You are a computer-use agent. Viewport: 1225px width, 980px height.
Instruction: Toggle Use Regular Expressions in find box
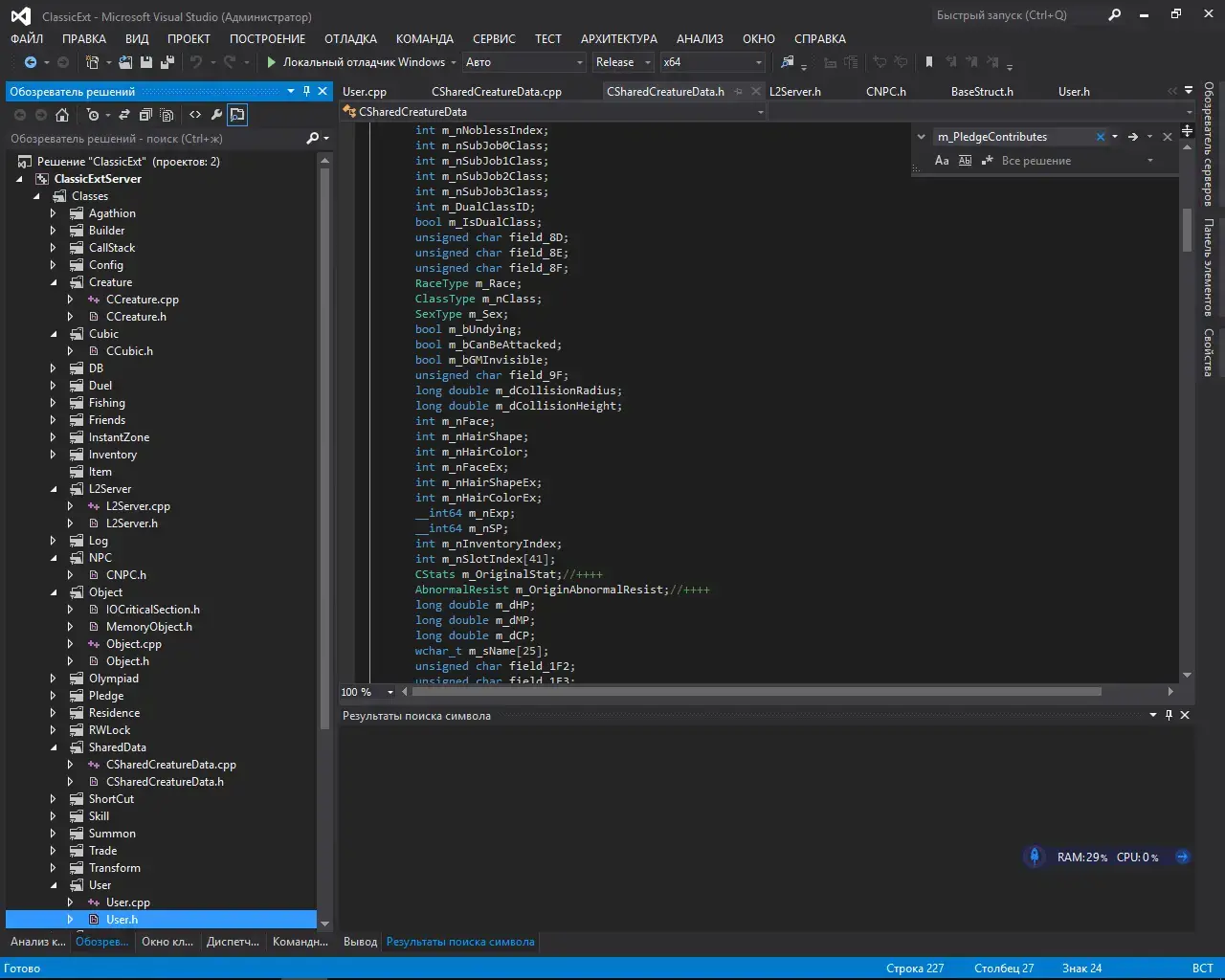click(988, 161)
